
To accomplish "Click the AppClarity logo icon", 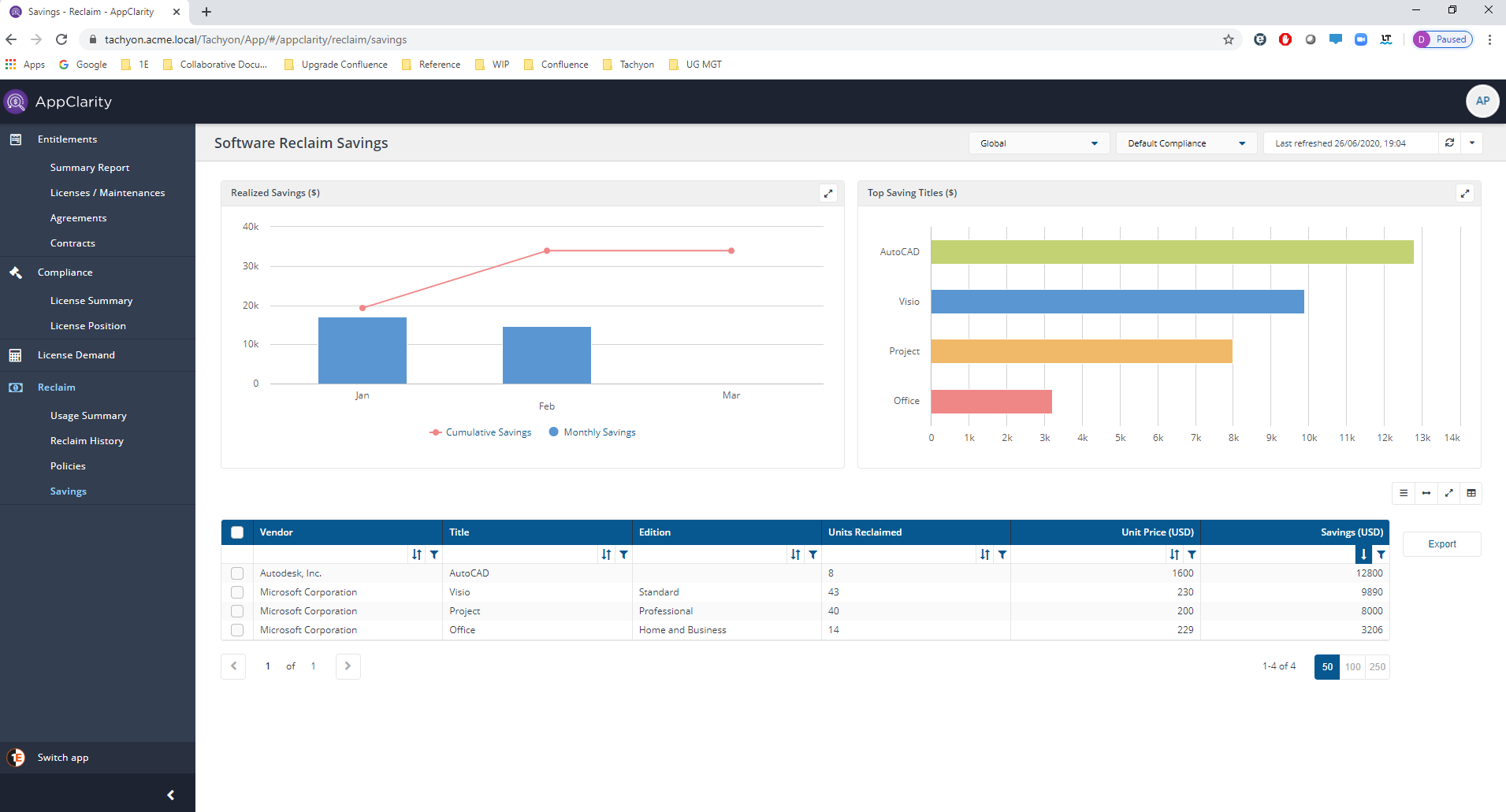I will coord(16,102).
